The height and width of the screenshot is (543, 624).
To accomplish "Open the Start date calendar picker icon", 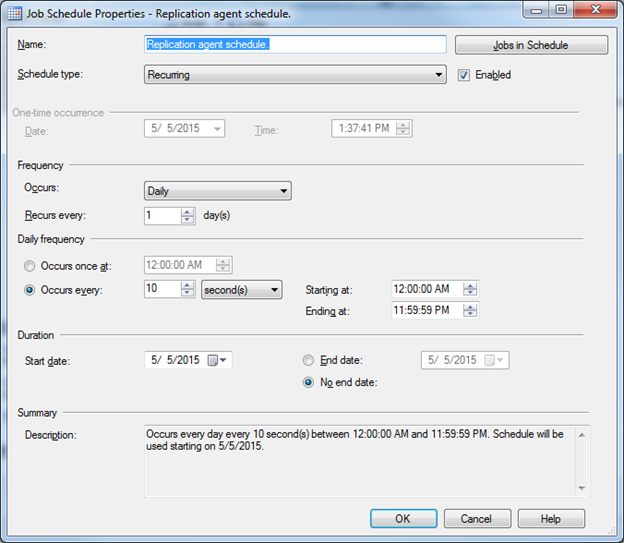I will (x=217, y=360).
